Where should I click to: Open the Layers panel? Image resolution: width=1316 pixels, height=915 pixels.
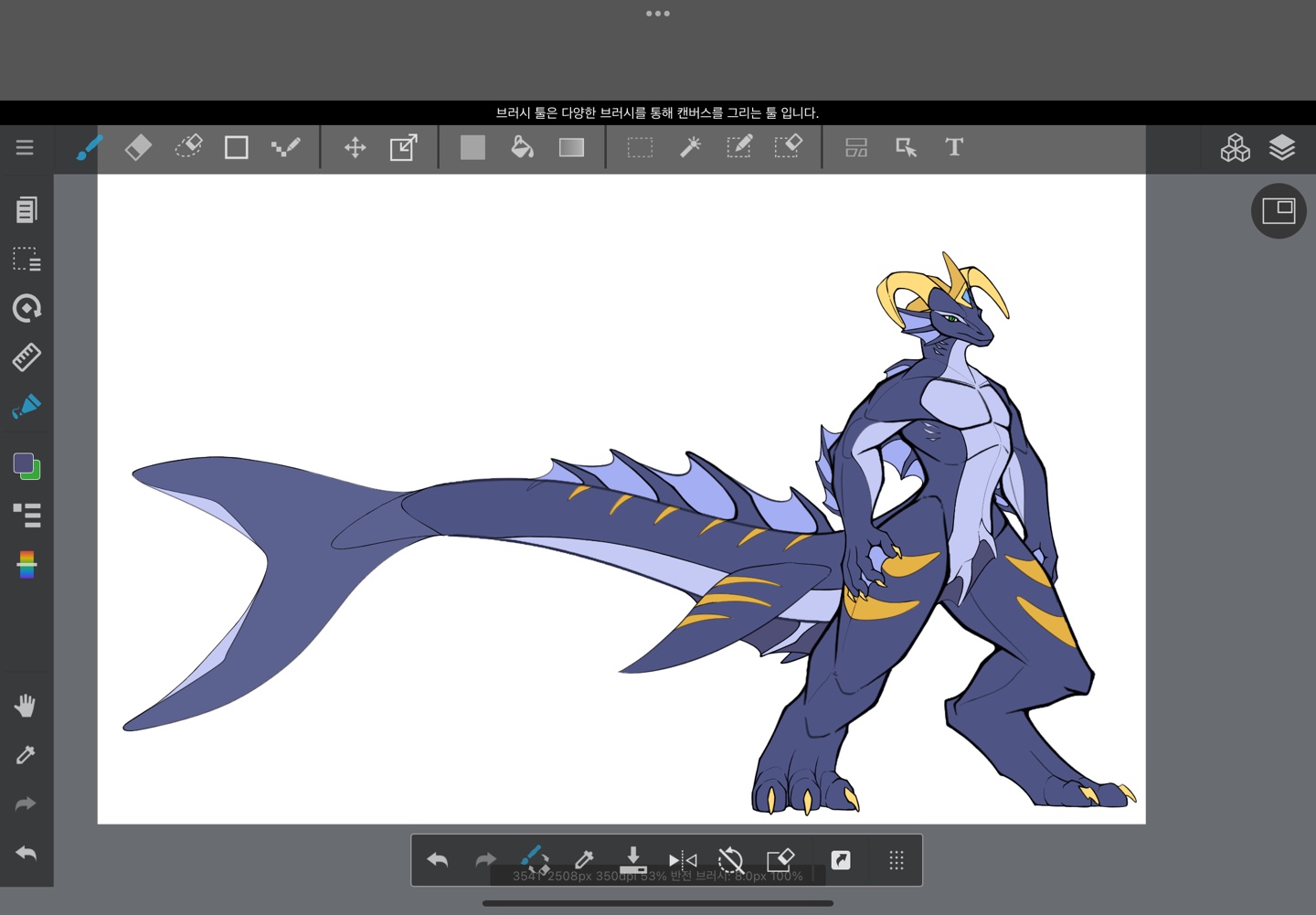(1282, 147)
